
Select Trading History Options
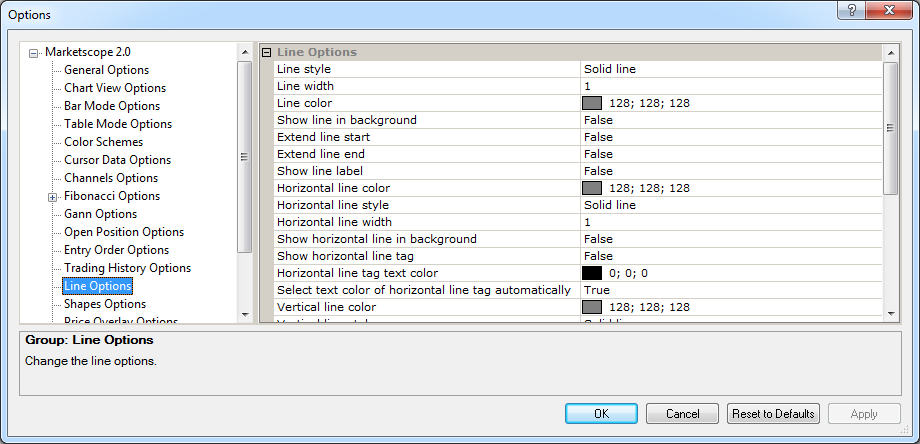coord(127,268)
